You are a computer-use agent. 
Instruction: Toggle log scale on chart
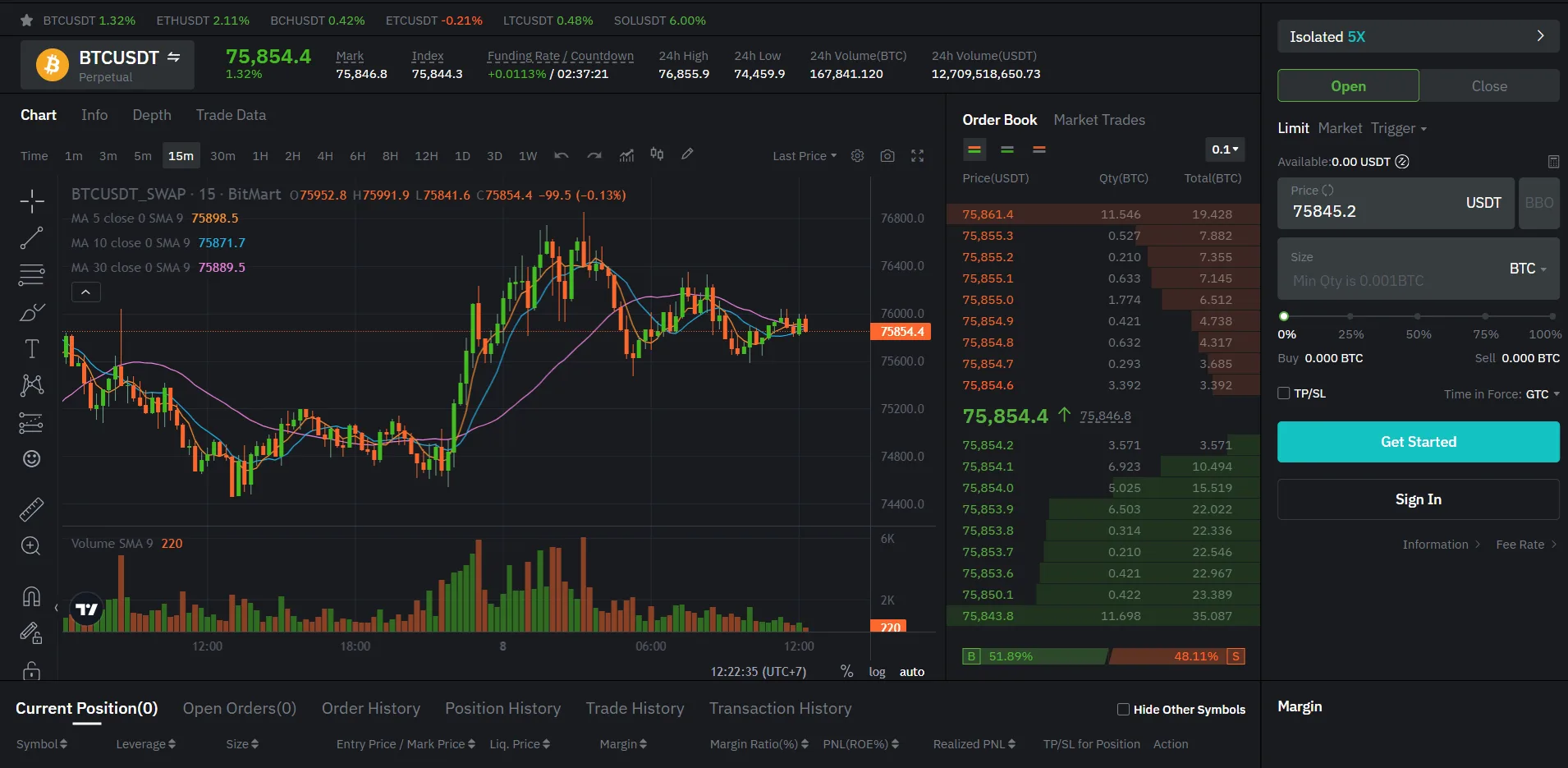(x=877, y=672)
